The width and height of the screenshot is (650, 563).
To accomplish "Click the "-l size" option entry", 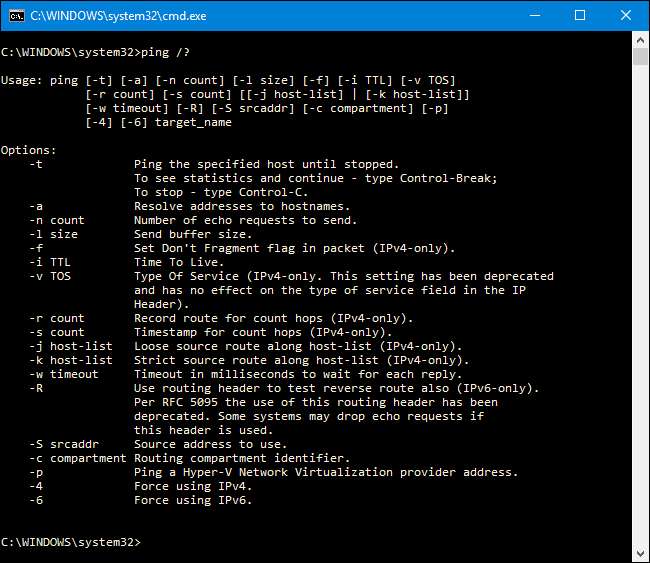I will click(53, 234).
